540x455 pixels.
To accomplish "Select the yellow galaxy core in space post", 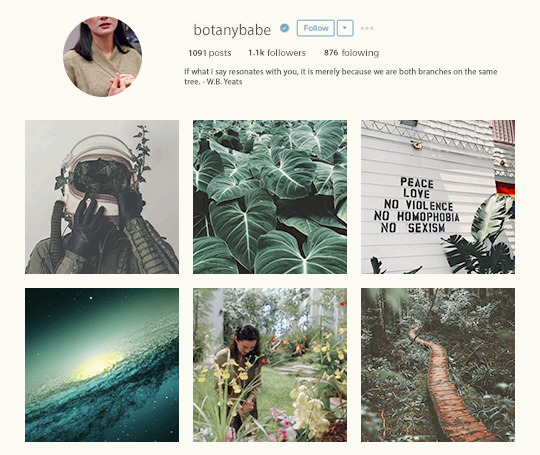I will click(x=97, y=365).
